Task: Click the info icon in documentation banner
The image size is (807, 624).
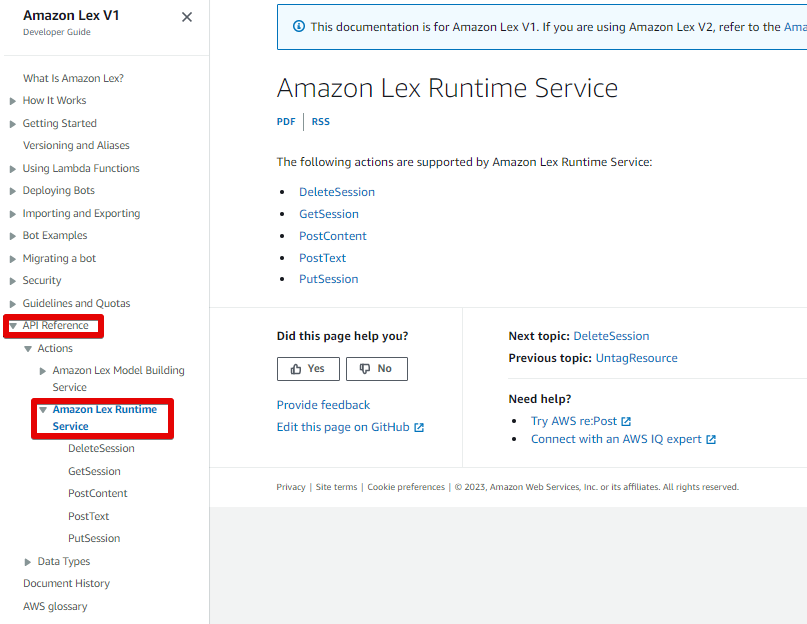Action: [298, 27]
